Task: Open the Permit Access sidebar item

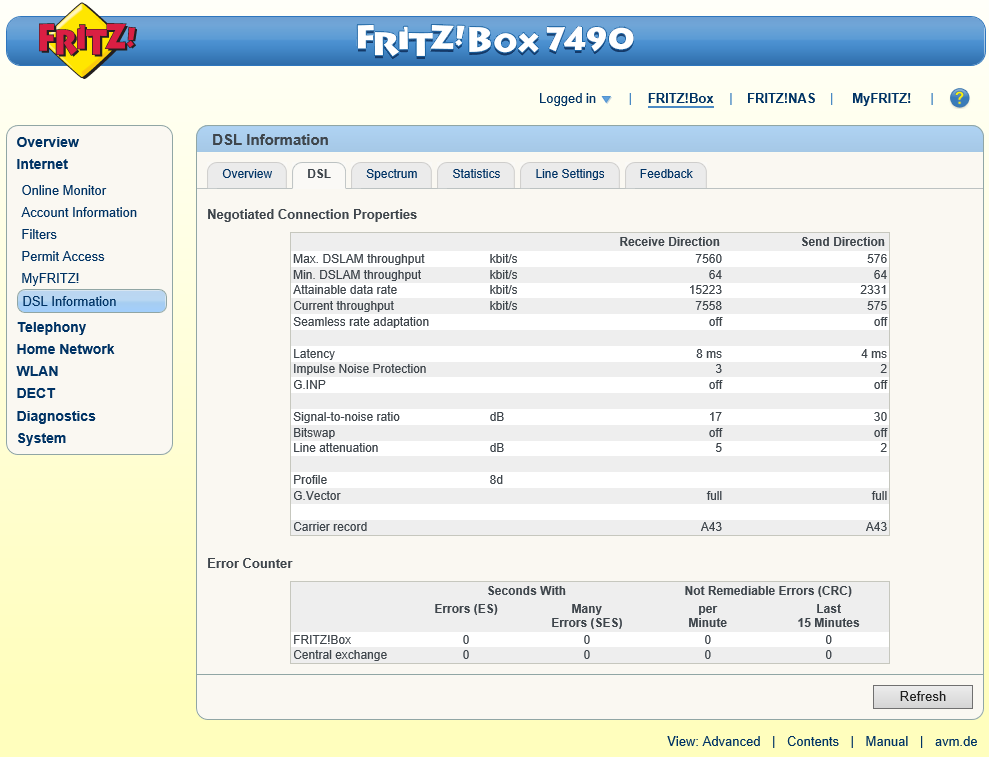Action: 63,256
